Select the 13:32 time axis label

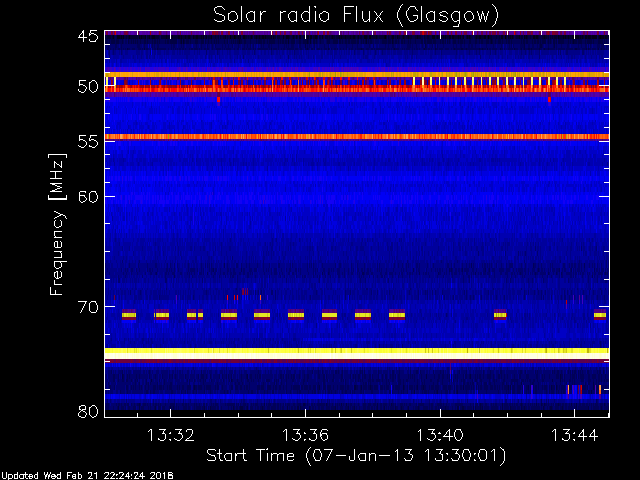tap(170, 435)
